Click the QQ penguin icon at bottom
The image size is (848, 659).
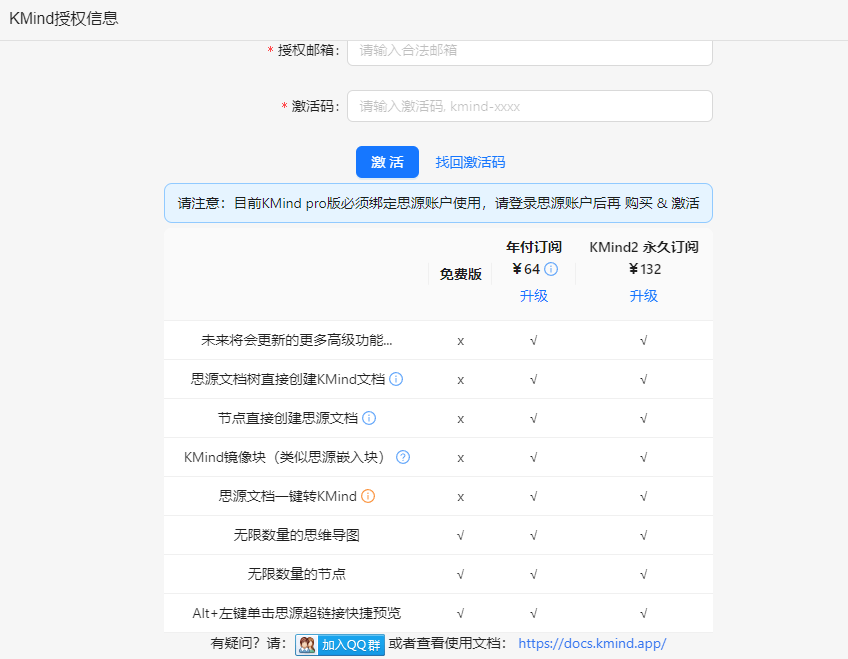tap(307, 645)
